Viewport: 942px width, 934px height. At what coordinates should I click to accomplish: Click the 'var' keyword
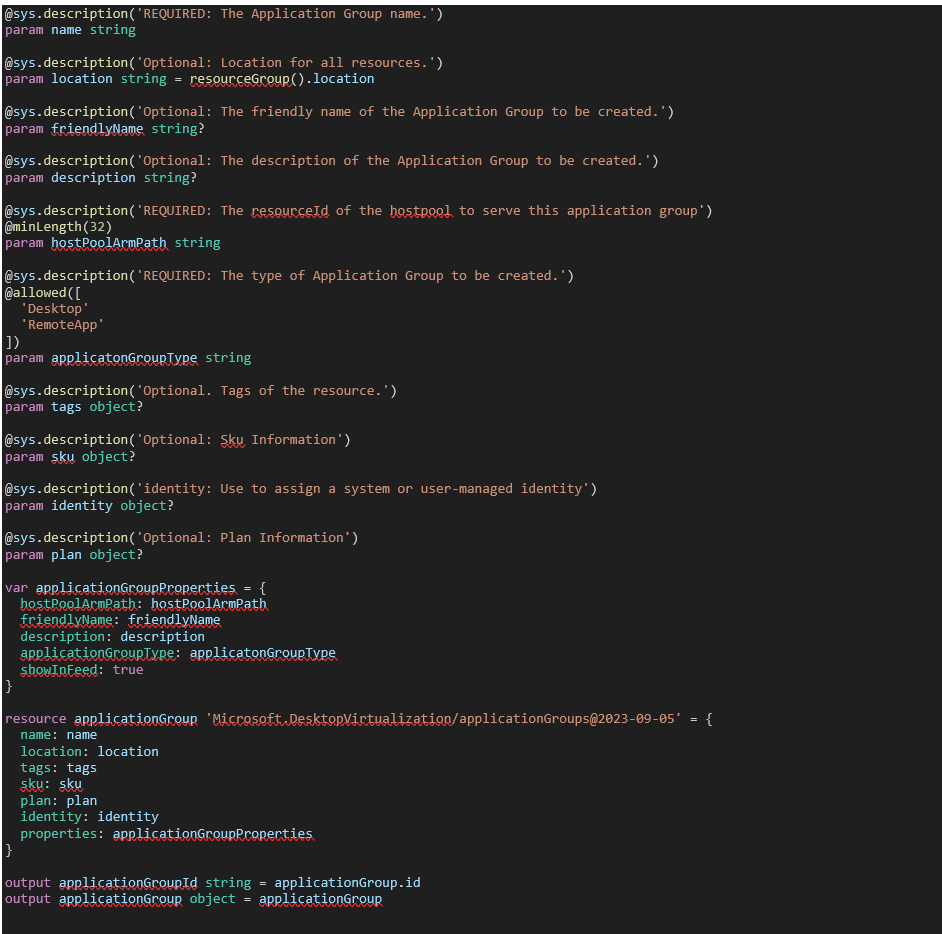click(16, 587)
